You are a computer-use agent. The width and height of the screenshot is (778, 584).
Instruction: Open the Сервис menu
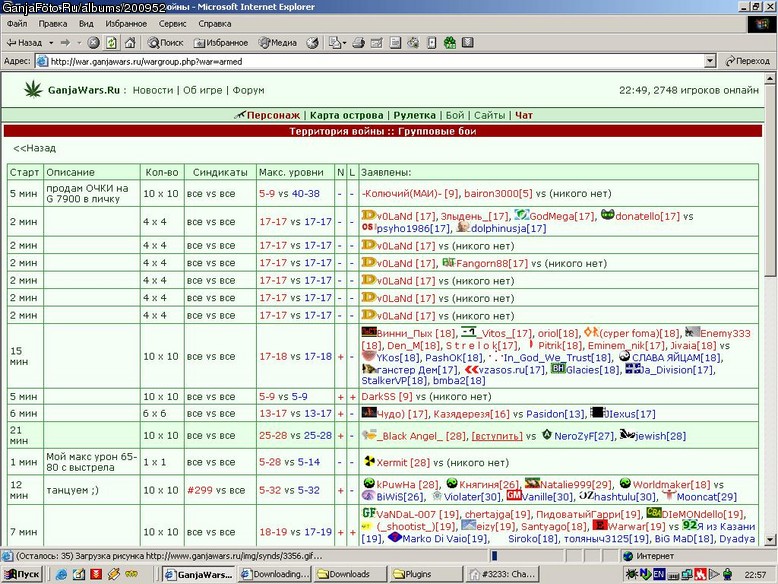tap(172, 24)
